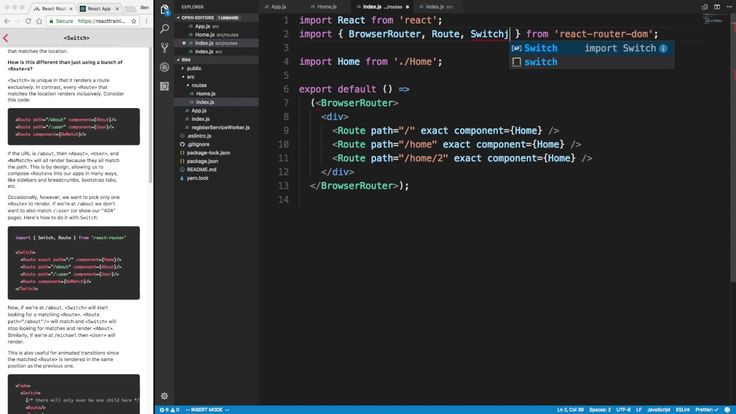Click the Chrome home button
This screenshot has height=414, width=736.
[x=39, y=21]
